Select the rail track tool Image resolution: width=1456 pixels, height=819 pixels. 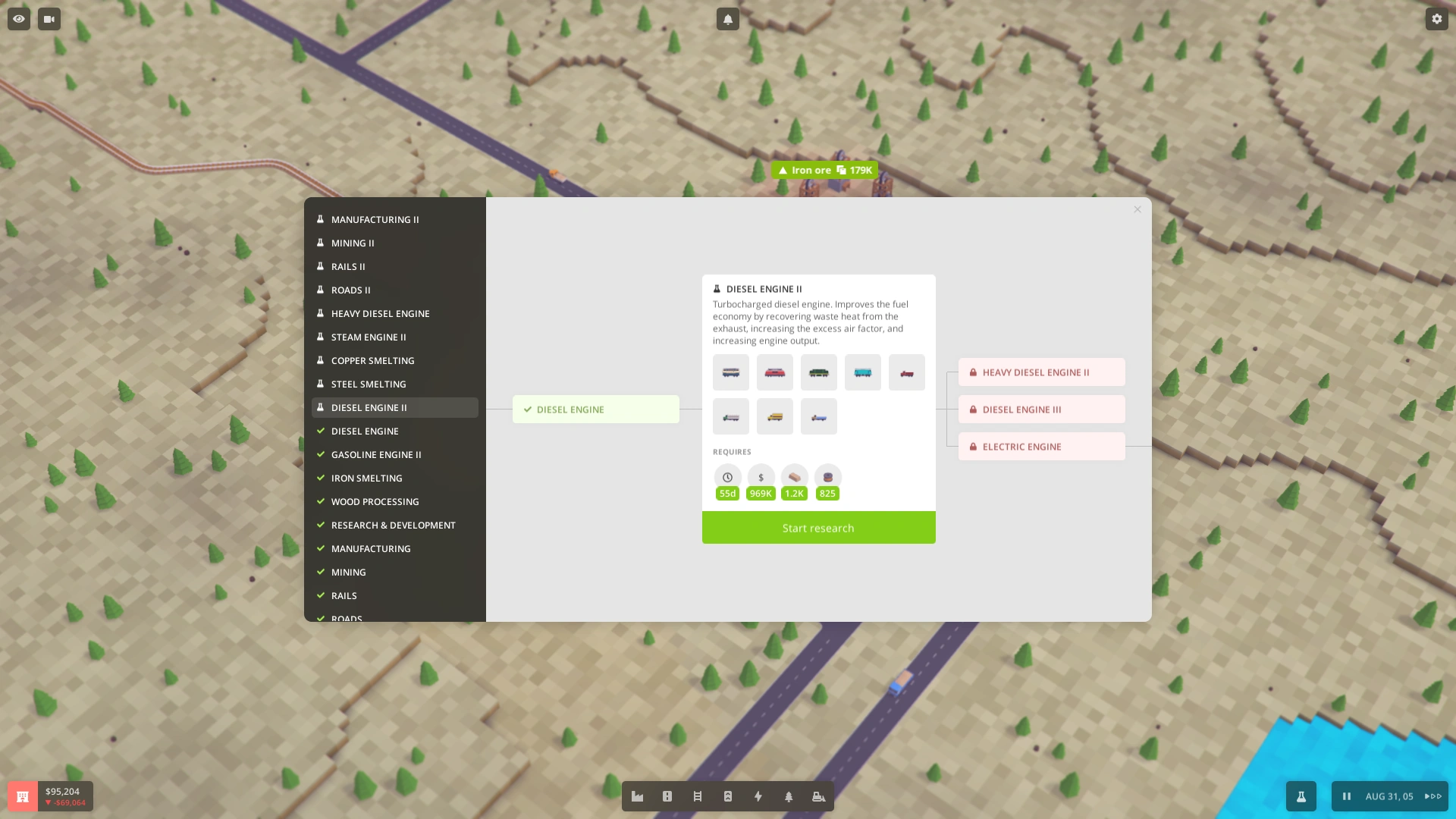click(x=698, y=796)
